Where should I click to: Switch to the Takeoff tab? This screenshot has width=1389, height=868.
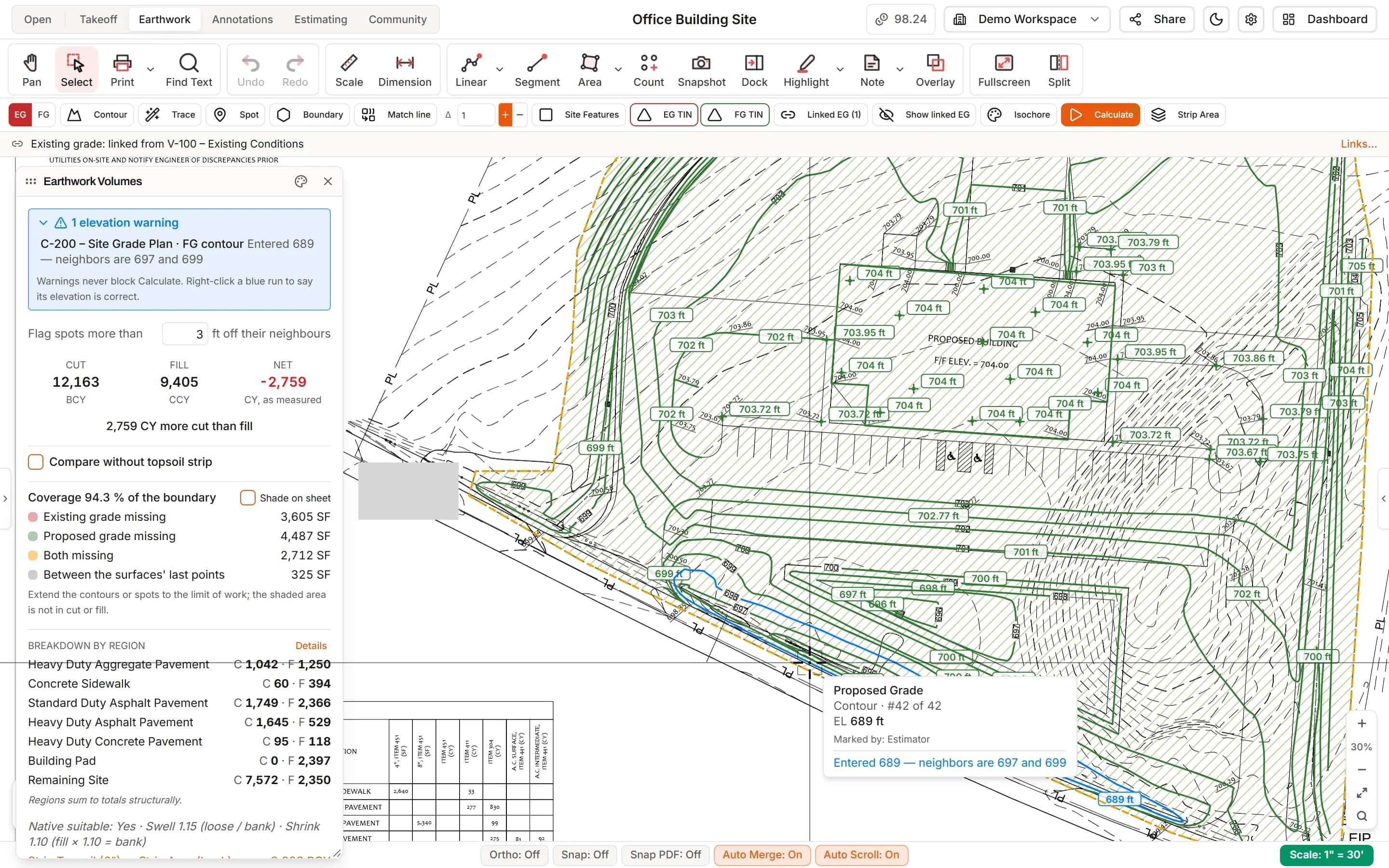[x=98, y=19]
